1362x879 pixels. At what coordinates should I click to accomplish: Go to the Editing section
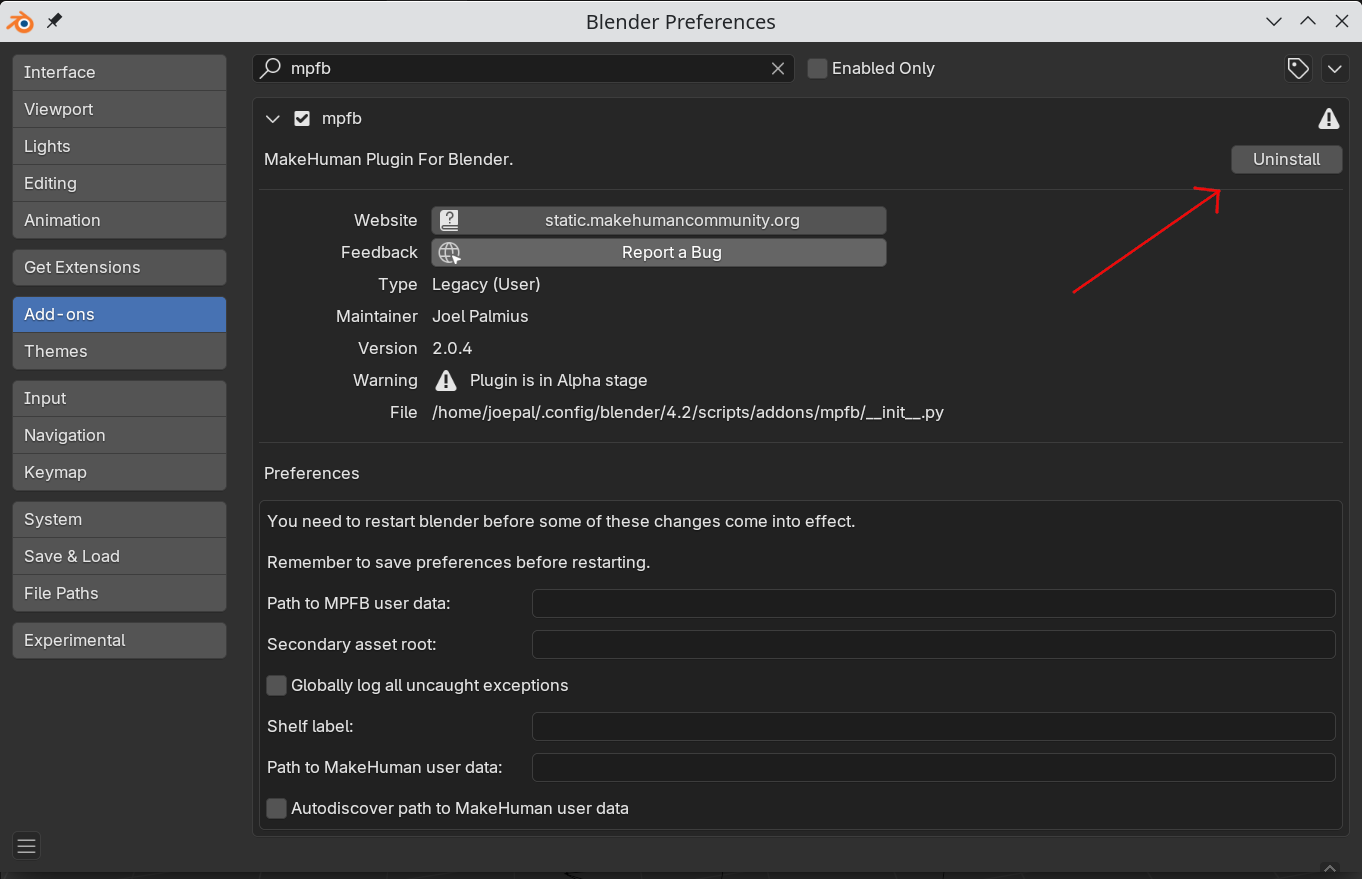coord(119,183)
